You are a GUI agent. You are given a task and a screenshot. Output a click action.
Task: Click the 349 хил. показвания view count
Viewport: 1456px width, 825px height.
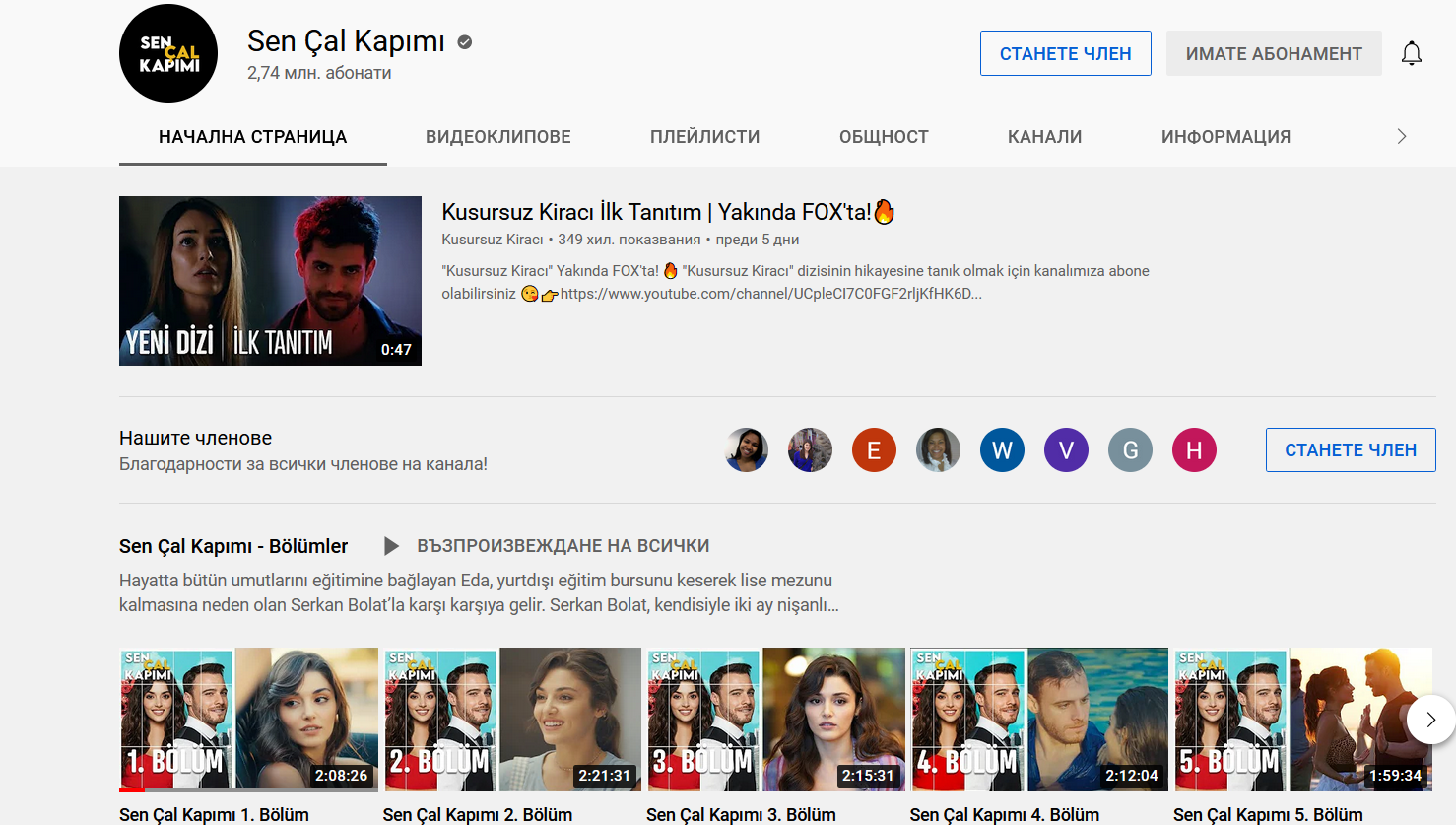coord(629,240)
